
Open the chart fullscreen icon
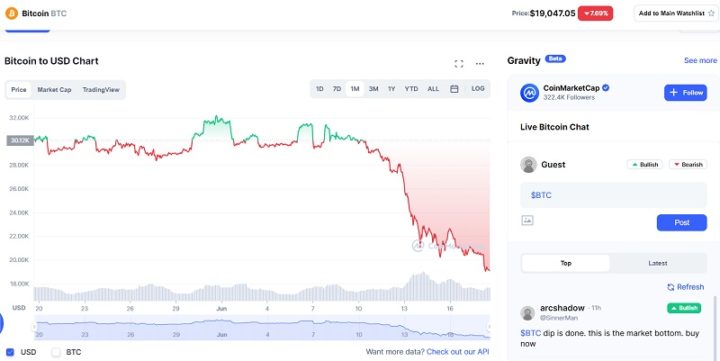point(459,64)
